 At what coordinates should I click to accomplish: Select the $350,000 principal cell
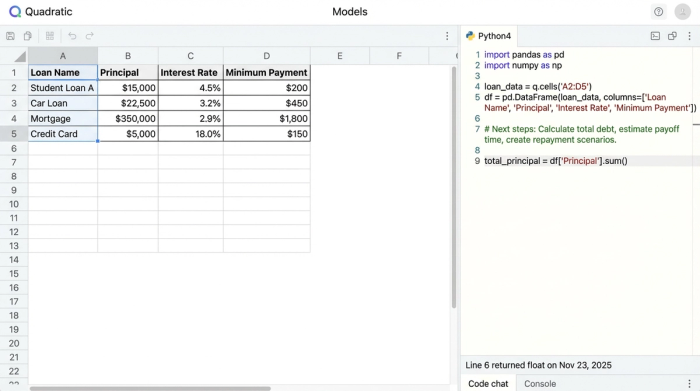coord(128,119)
